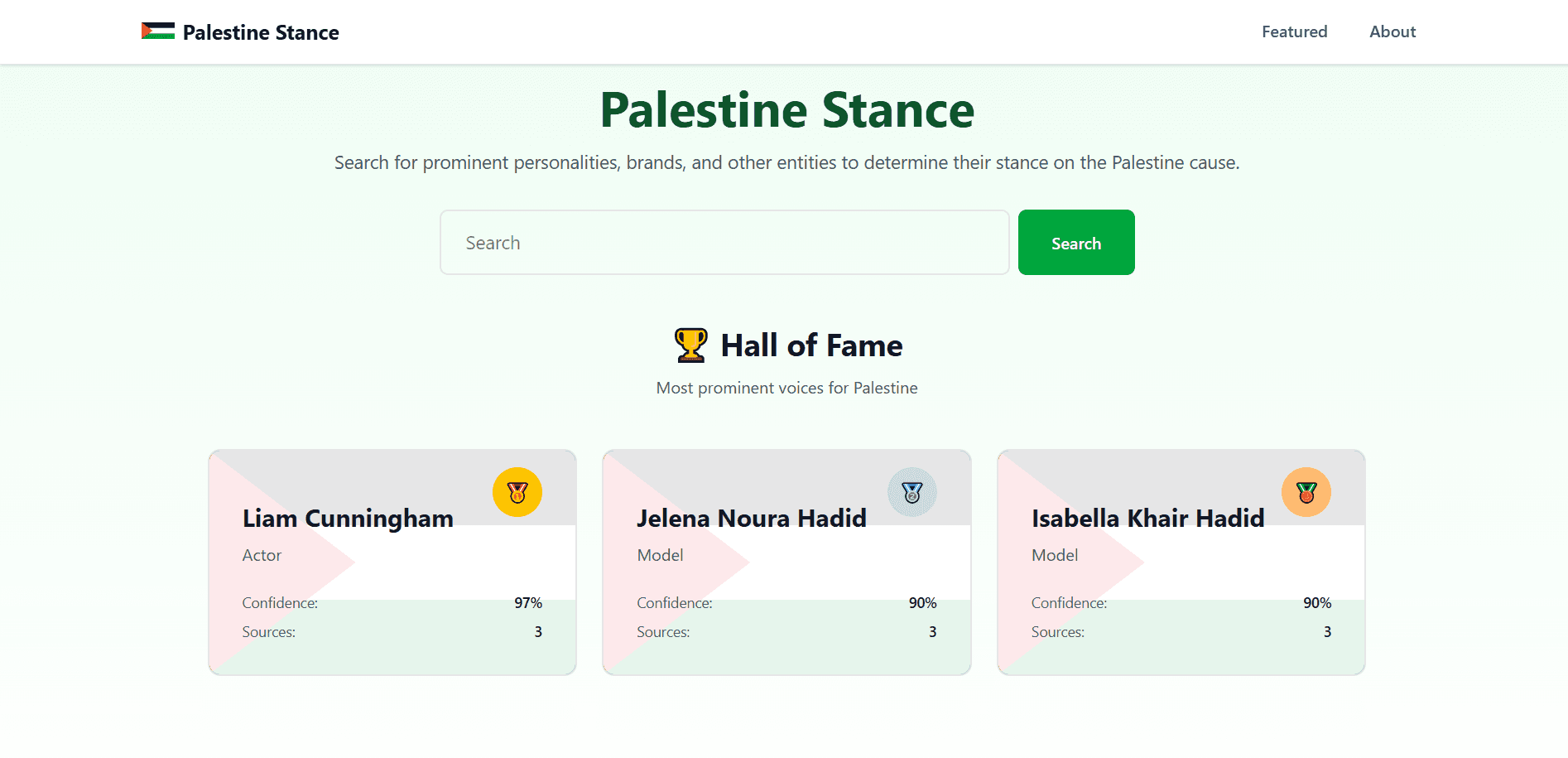This screenshot has width=1568, height=758.
Task: Open the Featured menu item
Action: point(1293,31)
